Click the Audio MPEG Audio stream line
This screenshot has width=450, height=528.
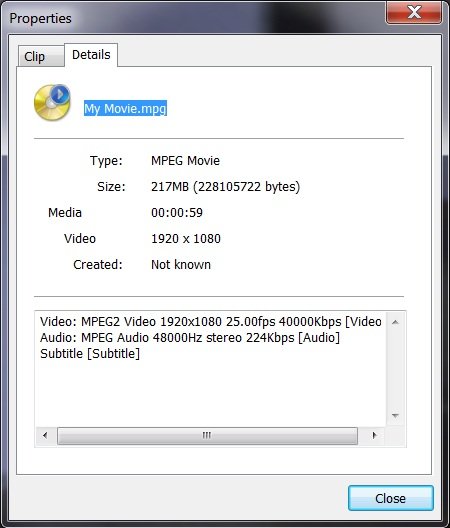pyautogui.click(x=190, y=337)
